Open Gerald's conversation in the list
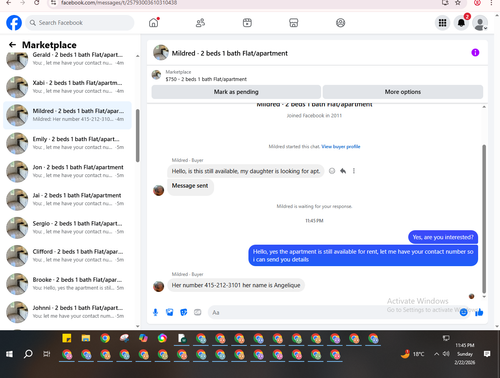The image size is (500, 378). [x=67, y=59]
